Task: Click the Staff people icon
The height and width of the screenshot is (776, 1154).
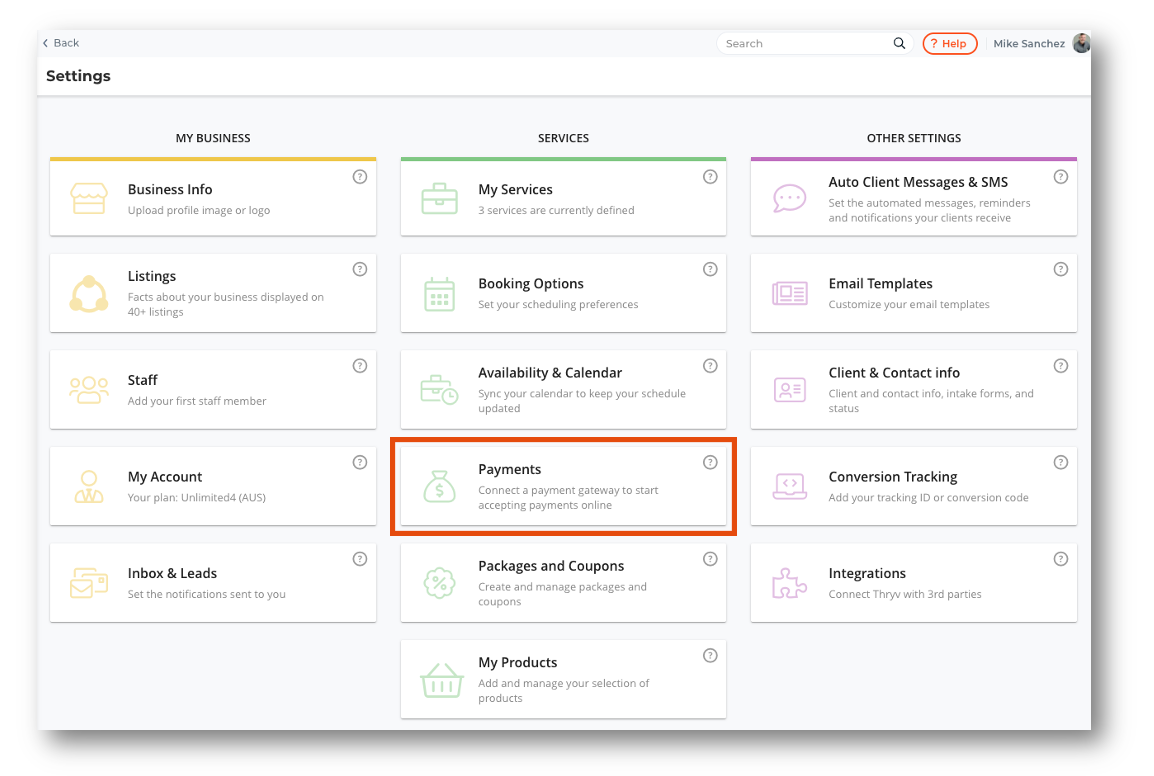Action: [x=89, y=389]
